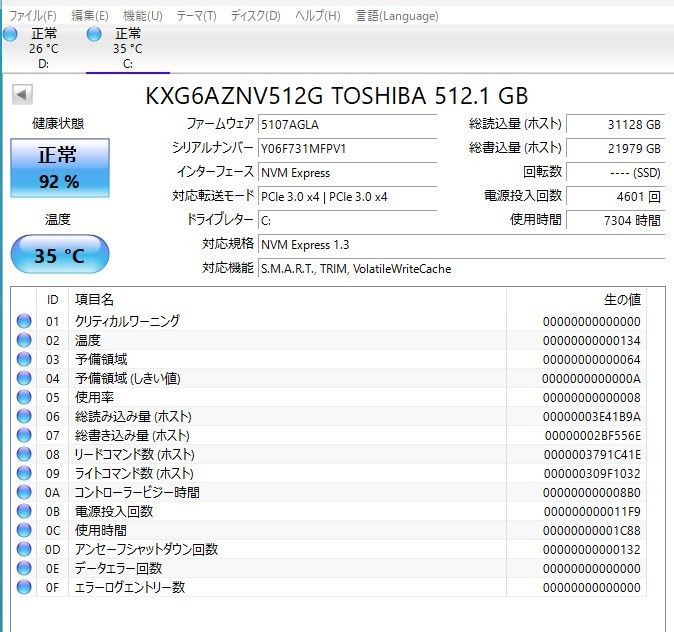
Task: Select the アンセーフシャットダウン回数 row
Action: pyautogui.click(x=329, y=549)
